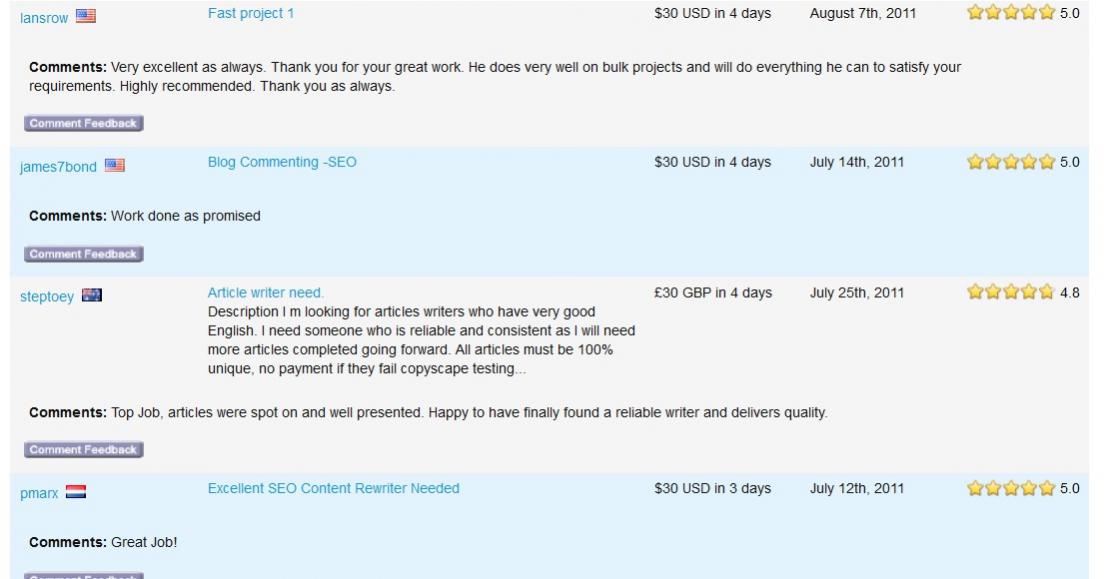Open Excellent SEO Content Rewriter Needed project

(334, 489)
